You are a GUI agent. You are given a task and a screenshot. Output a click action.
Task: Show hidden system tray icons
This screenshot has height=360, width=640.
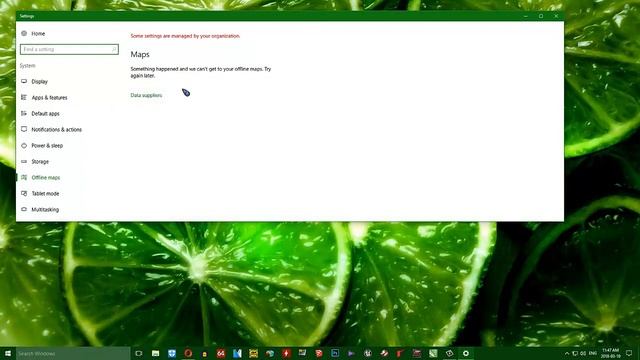click(567, 353)
